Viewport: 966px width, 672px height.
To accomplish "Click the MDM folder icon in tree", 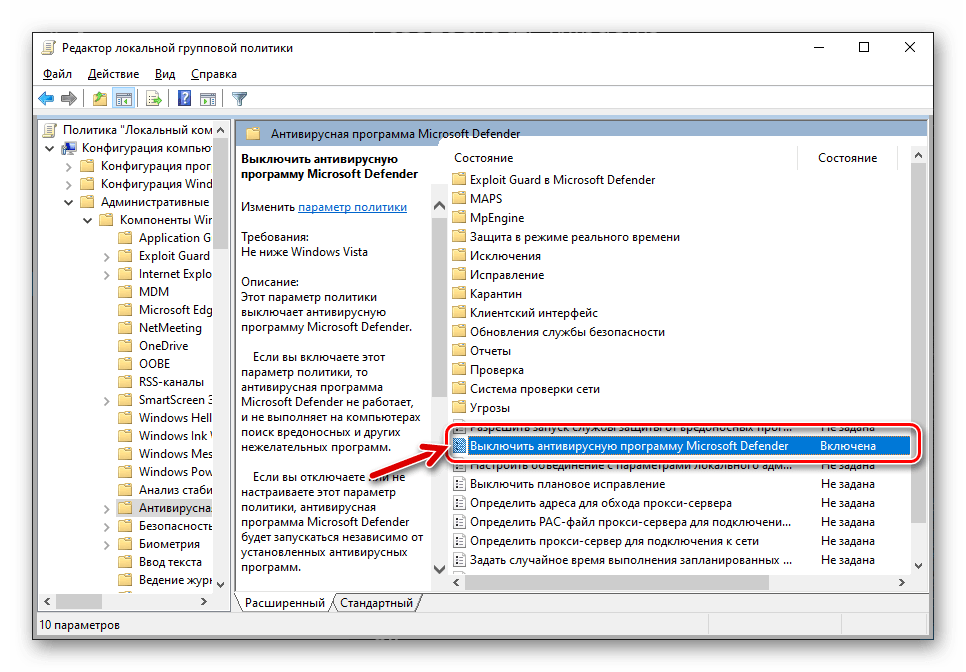I will click(125, 291).
